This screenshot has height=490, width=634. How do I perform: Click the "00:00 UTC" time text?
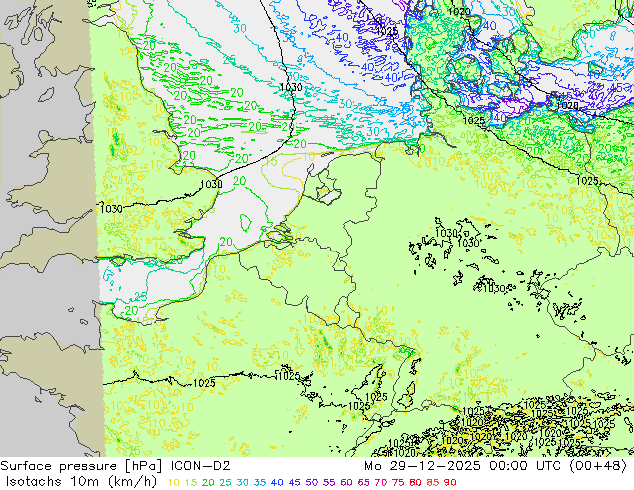(x=525, y=466)
